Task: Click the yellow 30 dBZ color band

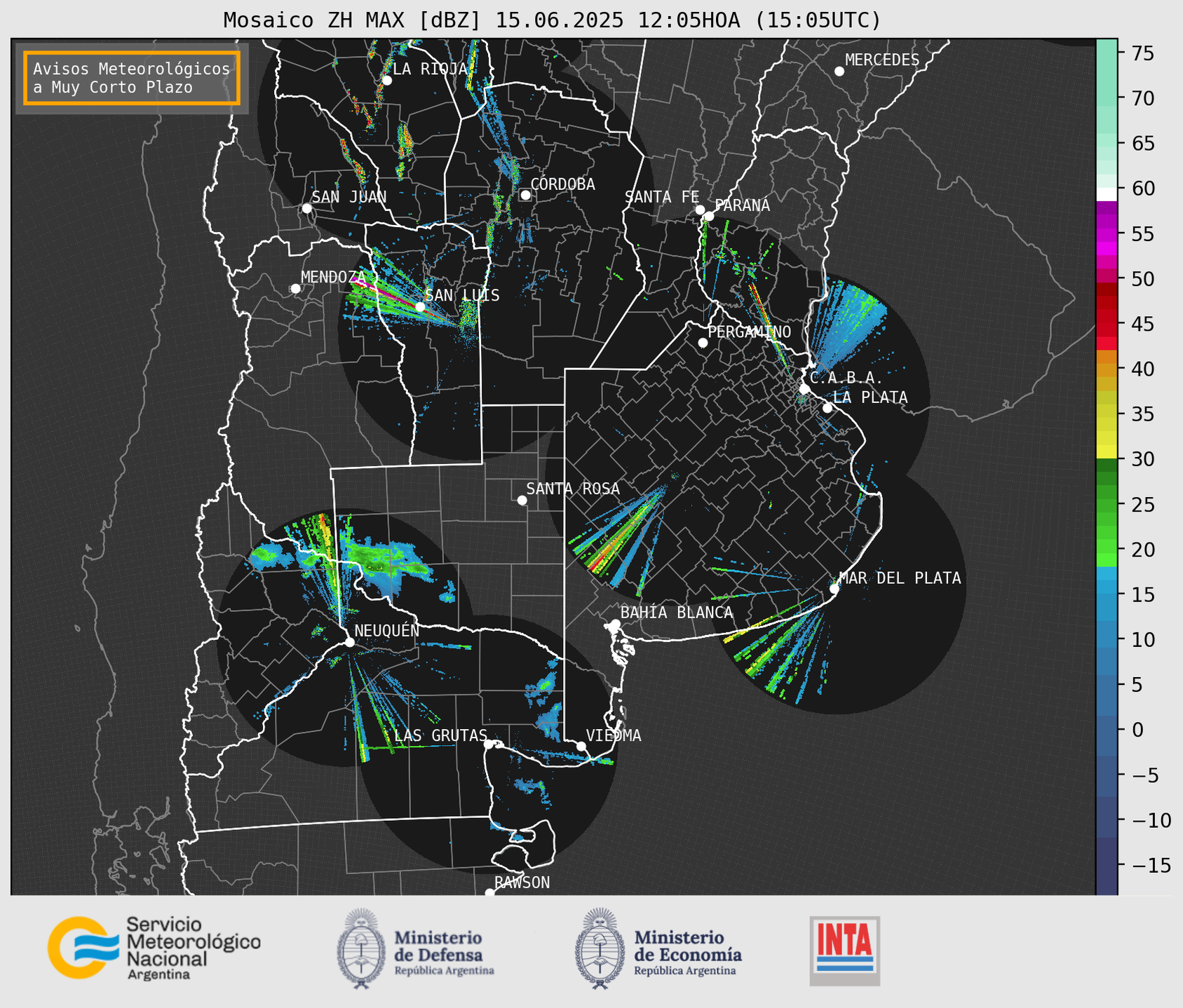Action: click(x=1107, y=452)
